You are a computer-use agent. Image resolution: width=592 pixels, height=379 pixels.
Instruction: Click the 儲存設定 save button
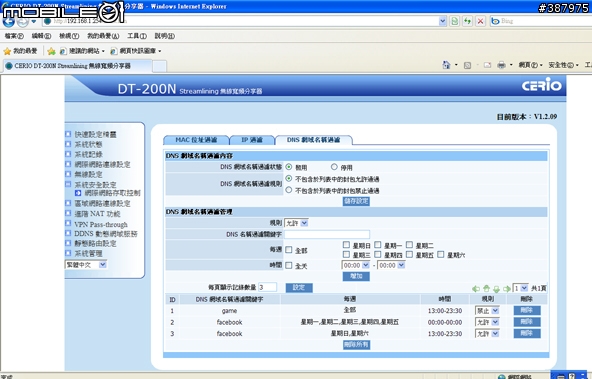[x=356, y=201]
